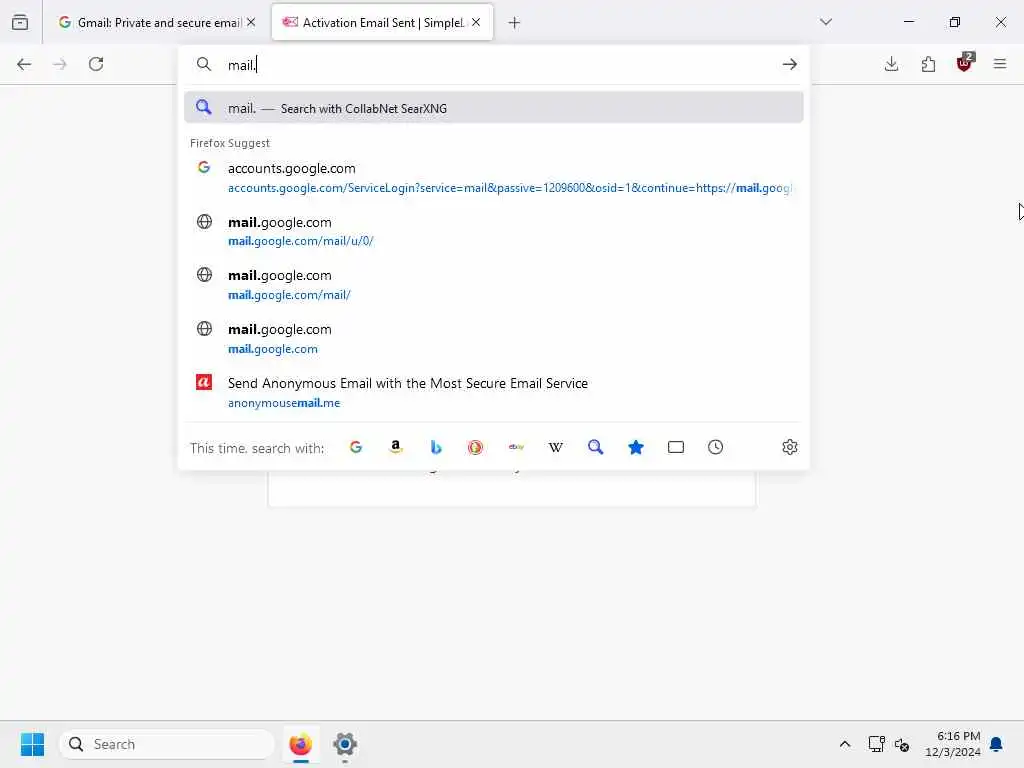
Task: Open Firefox from the taskbar
Action: tap(300, 744)
